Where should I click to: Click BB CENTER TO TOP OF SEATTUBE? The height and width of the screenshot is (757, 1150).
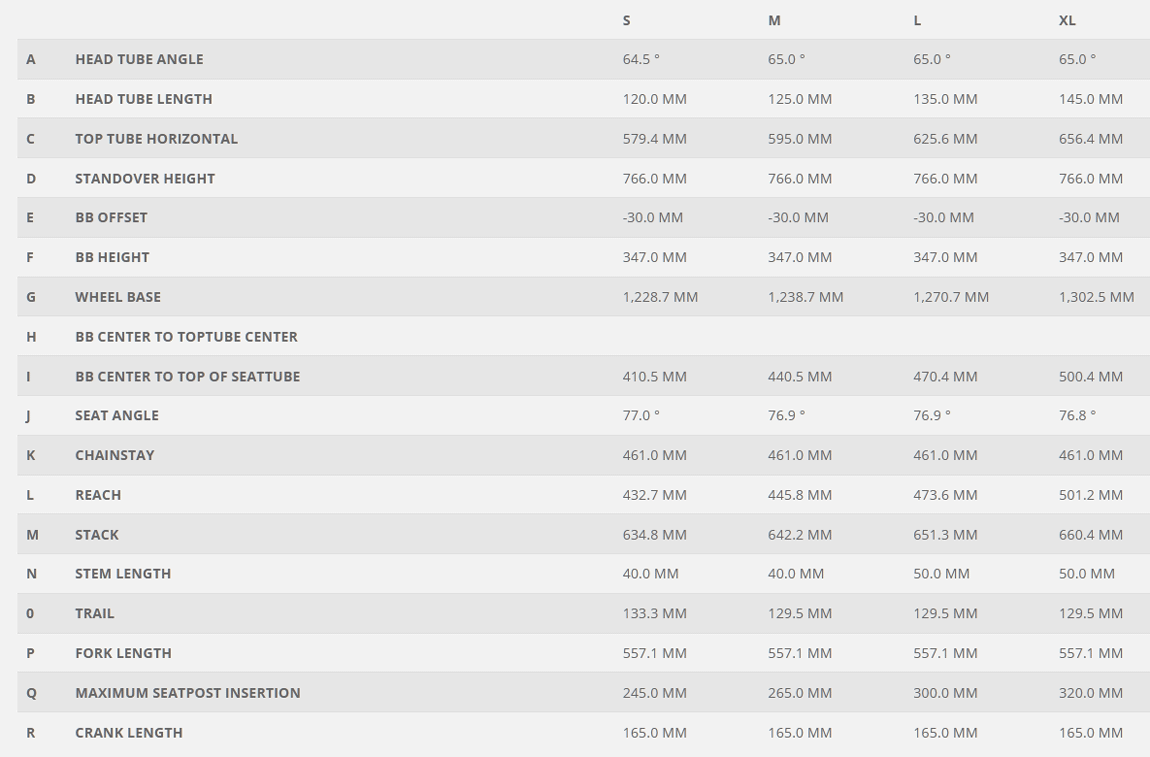click(x=188, y=376)
